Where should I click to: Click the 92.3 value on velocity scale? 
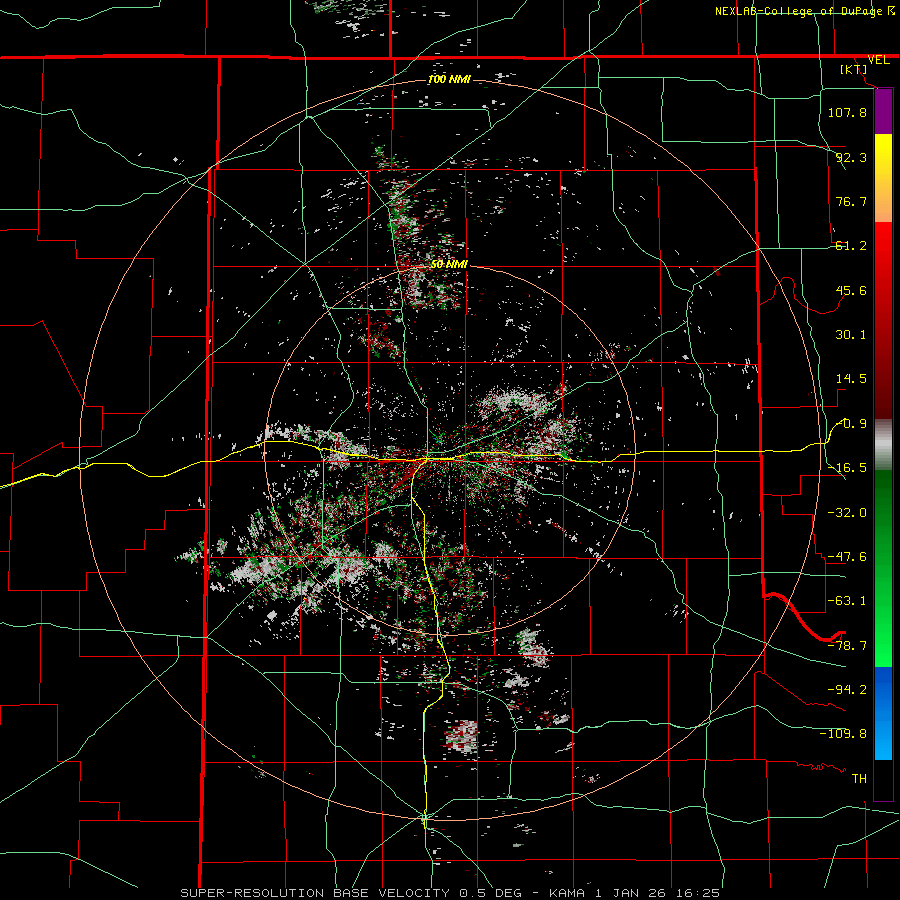click(x=851, y=157)
